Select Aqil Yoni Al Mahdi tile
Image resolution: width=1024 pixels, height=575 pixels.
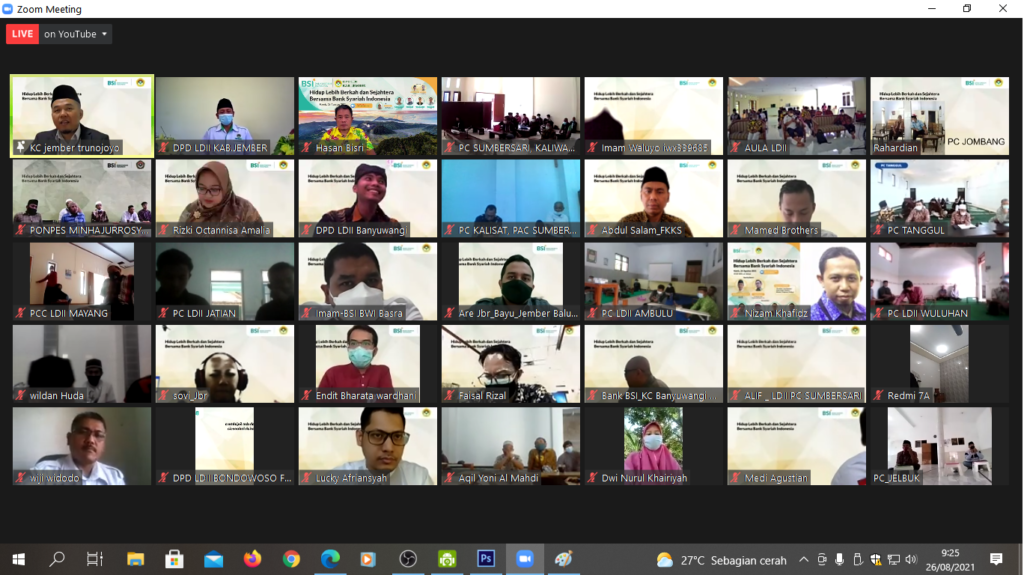(511, 446)
